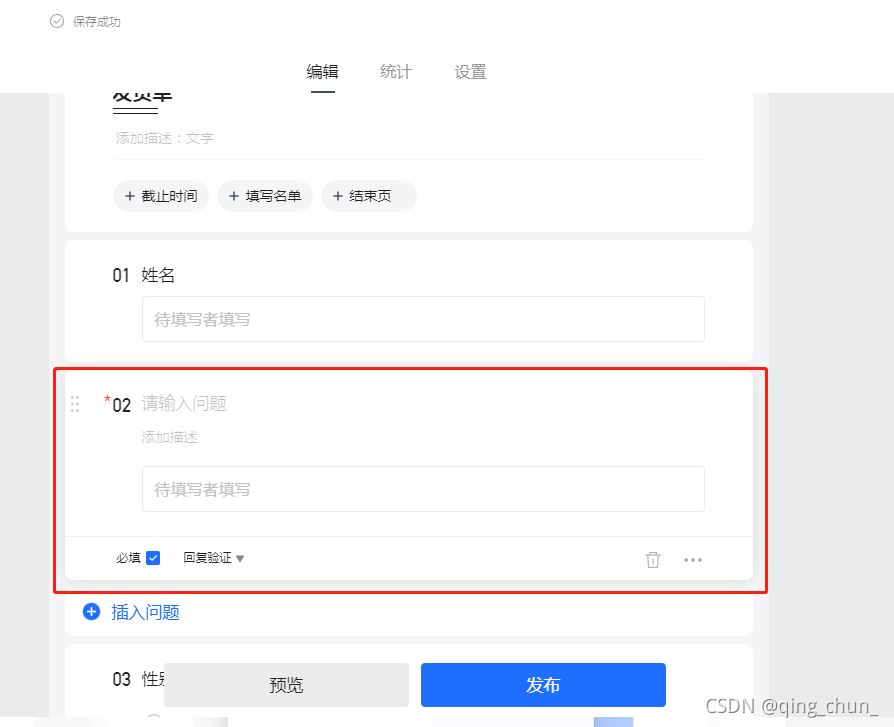
Task: Open the three-dot more options menu
Action: tap(693, 560)
